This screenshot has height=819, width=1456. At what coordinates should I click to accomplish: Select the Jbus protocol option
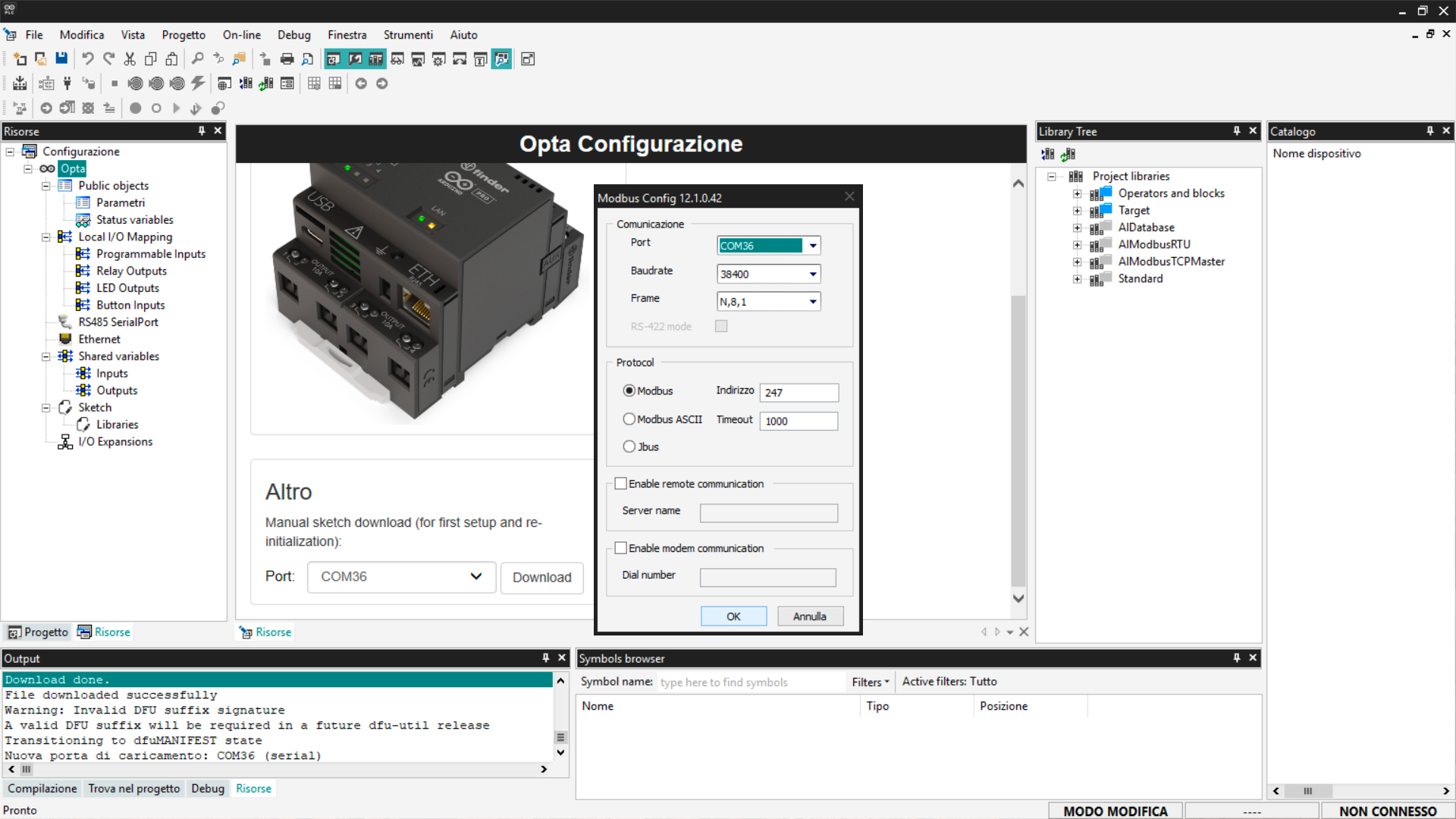tap(629, 447)
